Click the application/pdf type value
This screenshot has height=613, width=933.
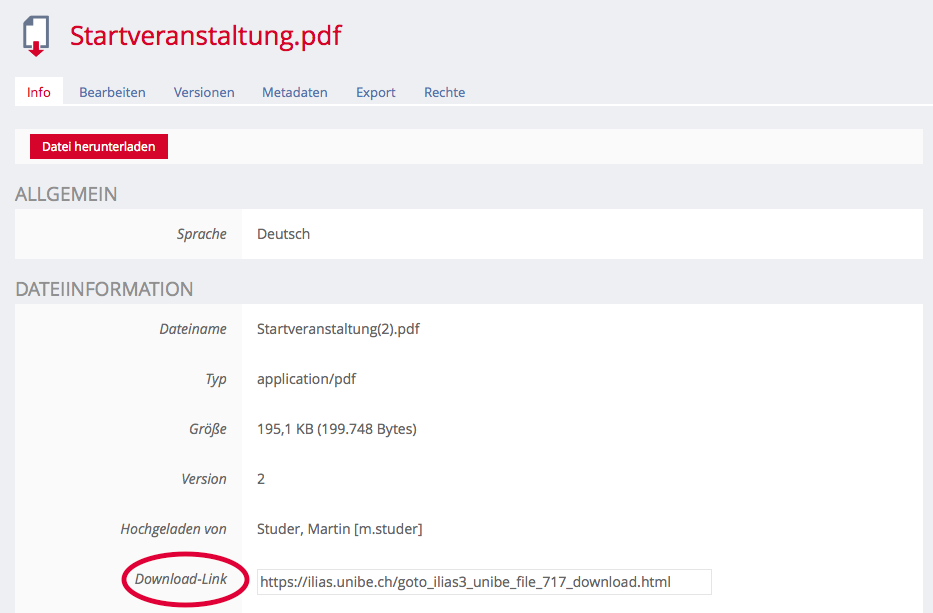(x=306, y=379)
